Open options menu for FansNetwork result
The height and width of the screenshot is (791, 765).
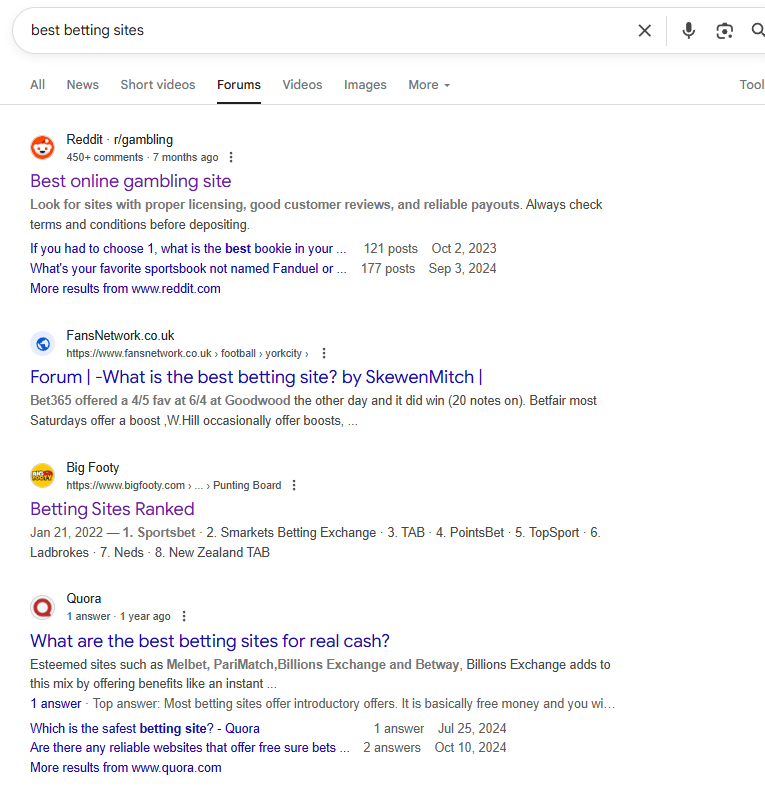pos(323,353)
